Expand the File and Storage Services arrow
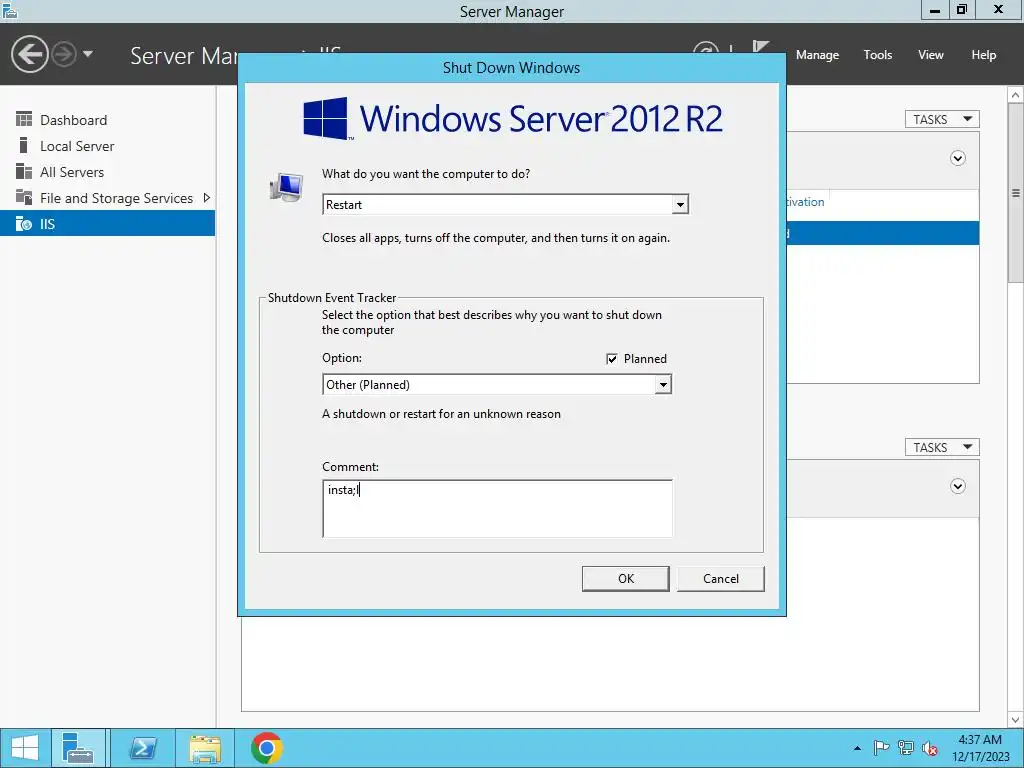 [206, 198]
